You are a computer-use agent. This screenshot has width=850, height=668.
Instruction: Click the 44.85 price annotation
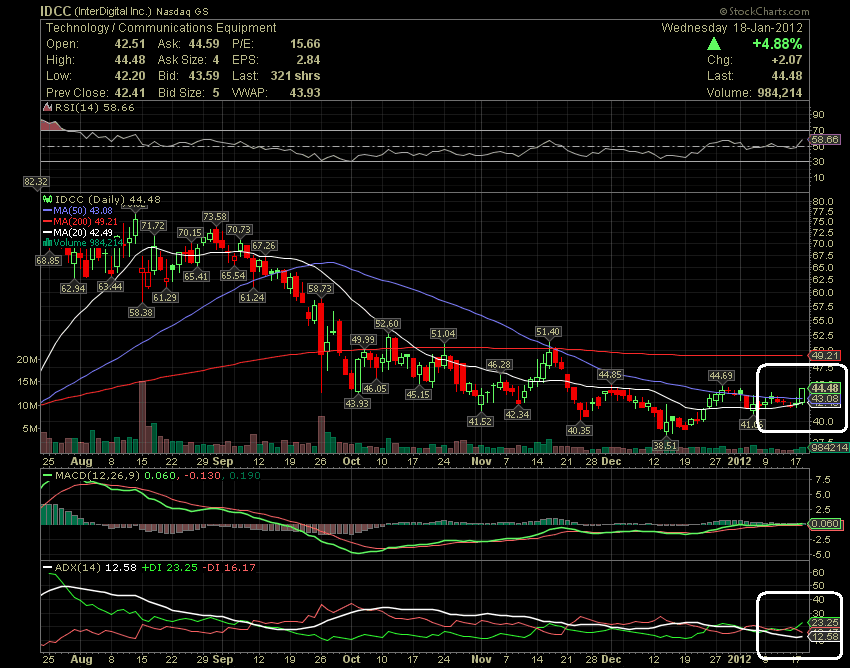tap(610, 374)
